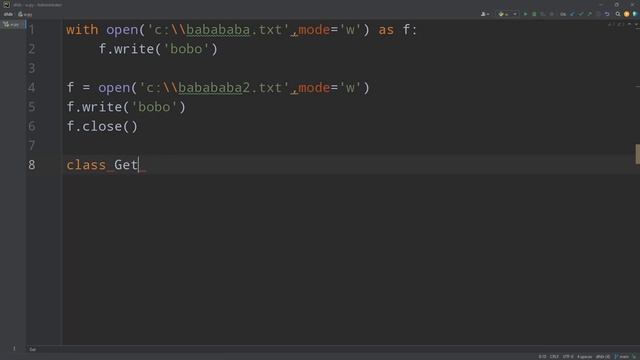Click the tool window icon at bottom-left corner
The image size is (640, 360).
pyautogui.click(x=14, y=349)
